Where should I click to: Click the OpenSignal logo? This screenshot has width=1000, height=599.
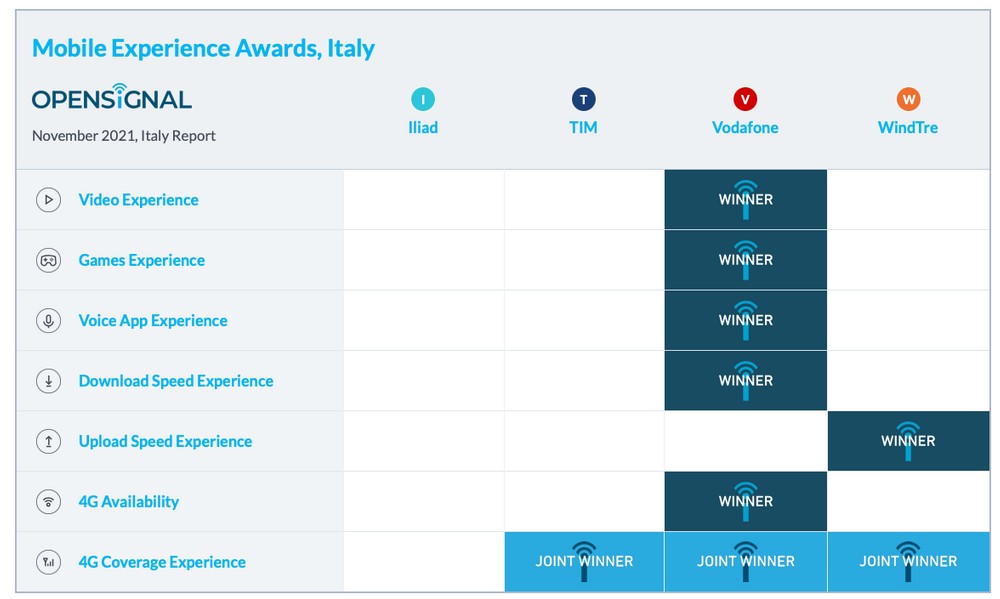(x=112, y=97)
